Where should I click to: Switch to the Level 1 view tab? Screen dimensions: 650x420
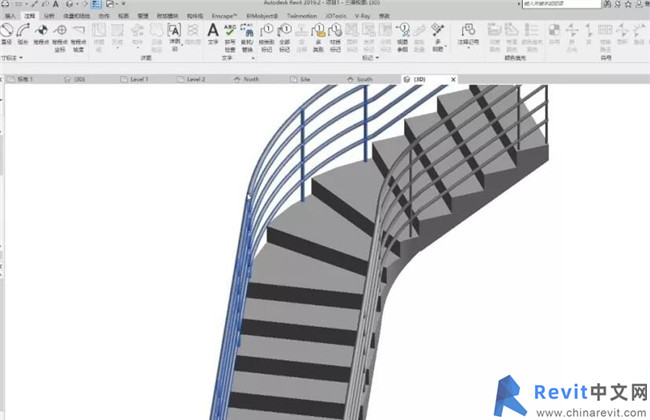135,79
